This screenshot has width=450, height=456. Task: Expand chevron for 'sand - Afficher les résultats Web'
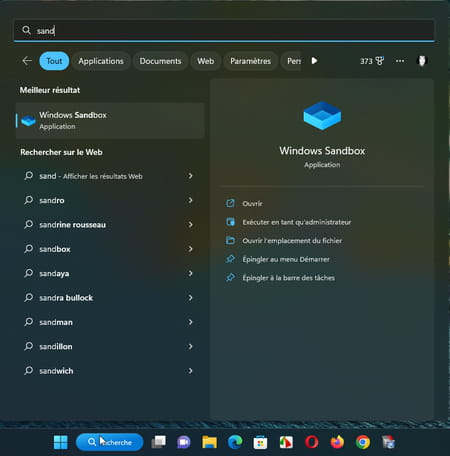[x=190, y=176]
